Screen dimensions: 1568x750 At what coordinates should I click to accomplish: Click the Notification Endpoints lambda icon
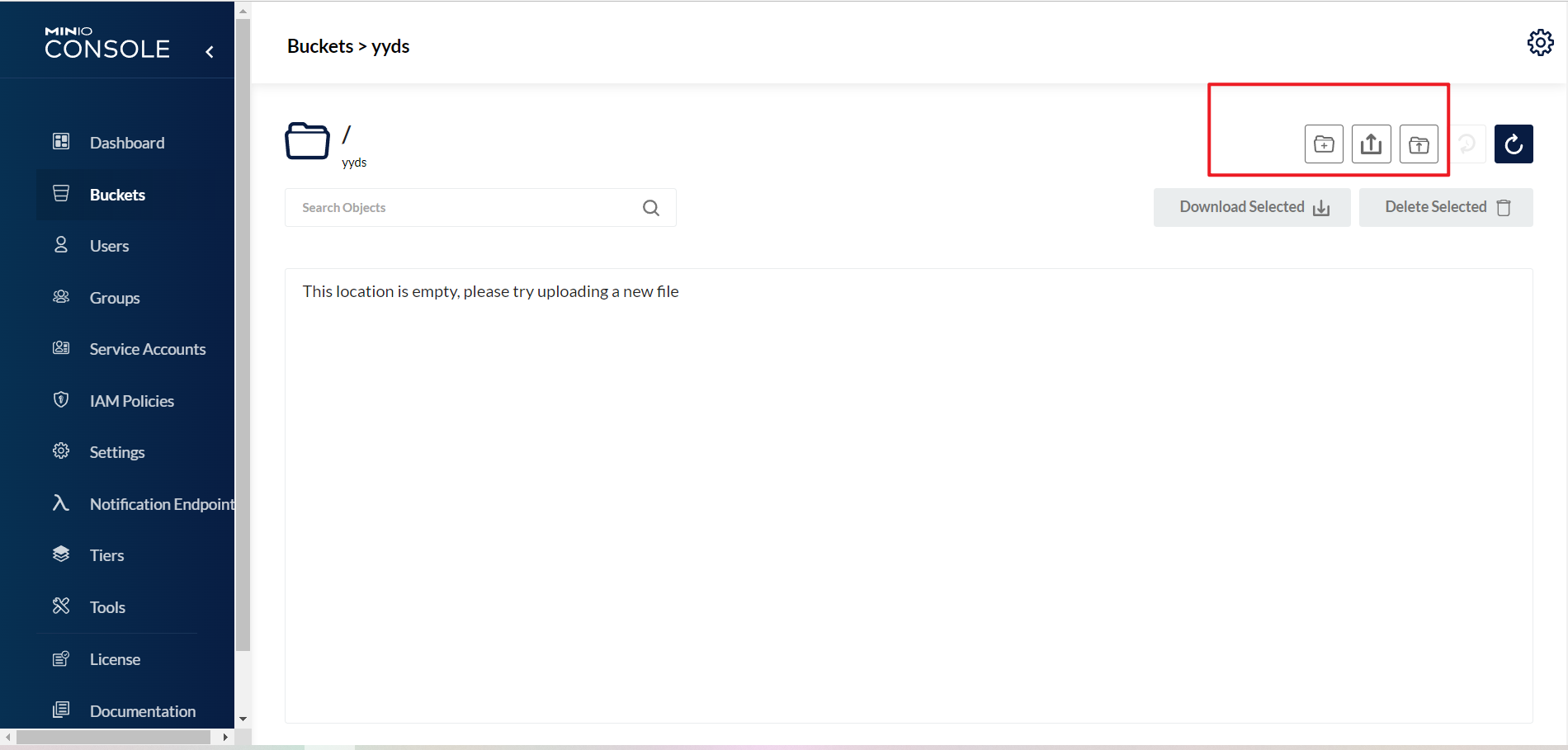(x=61, y=502)
